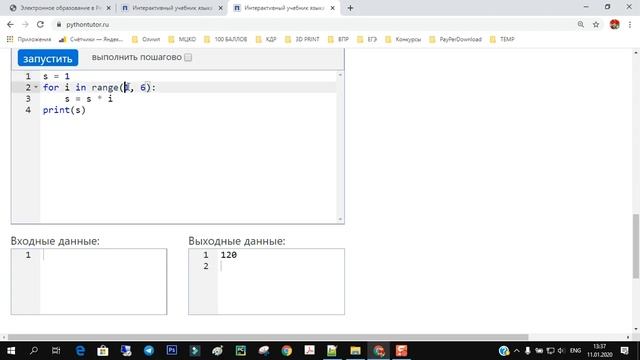Open the КДР bookmark folder
Screen dimensions: 640x360
[x=266, y=39]
